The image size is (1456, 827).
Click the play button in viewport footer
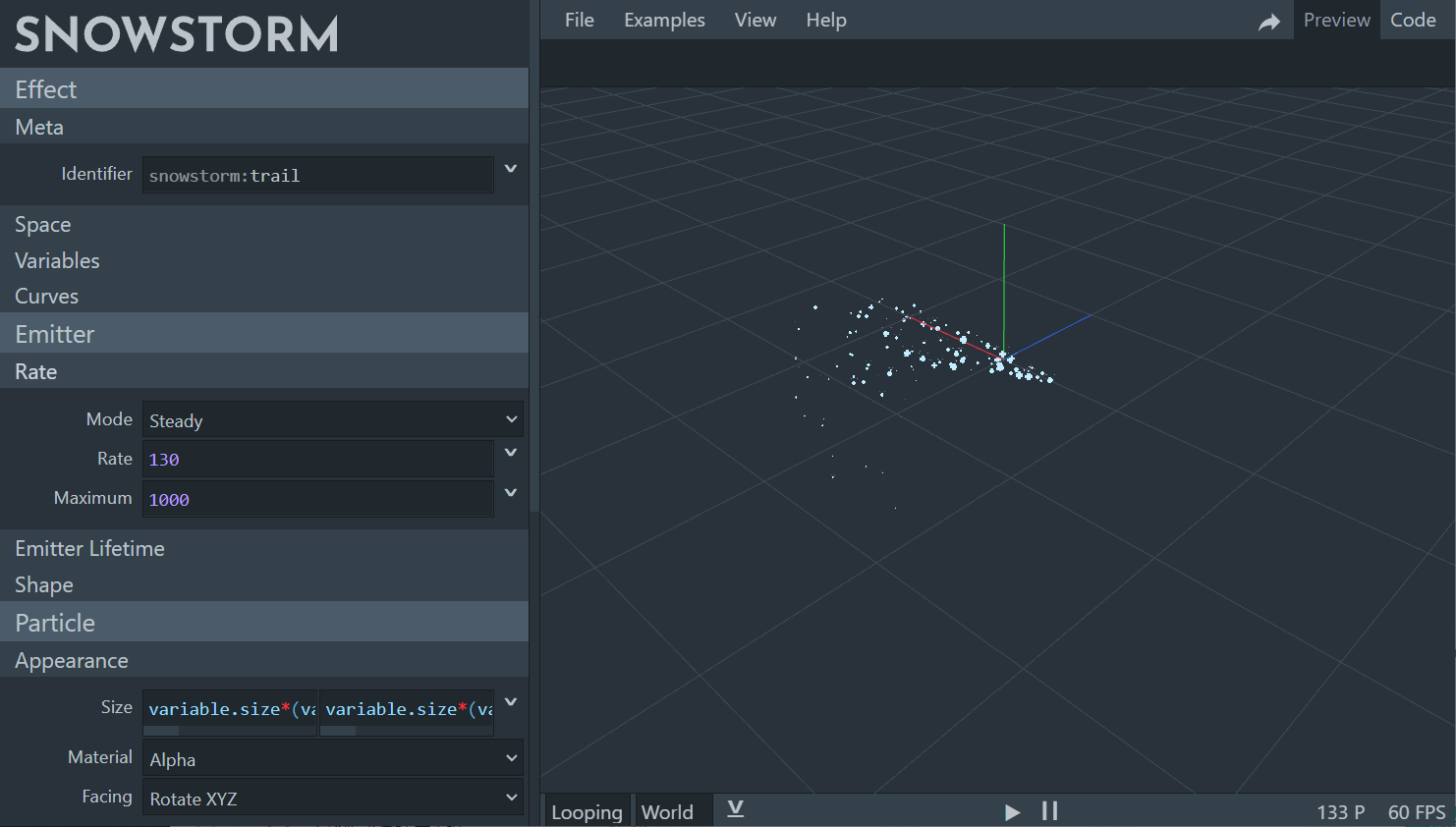tap(1012, 812)
